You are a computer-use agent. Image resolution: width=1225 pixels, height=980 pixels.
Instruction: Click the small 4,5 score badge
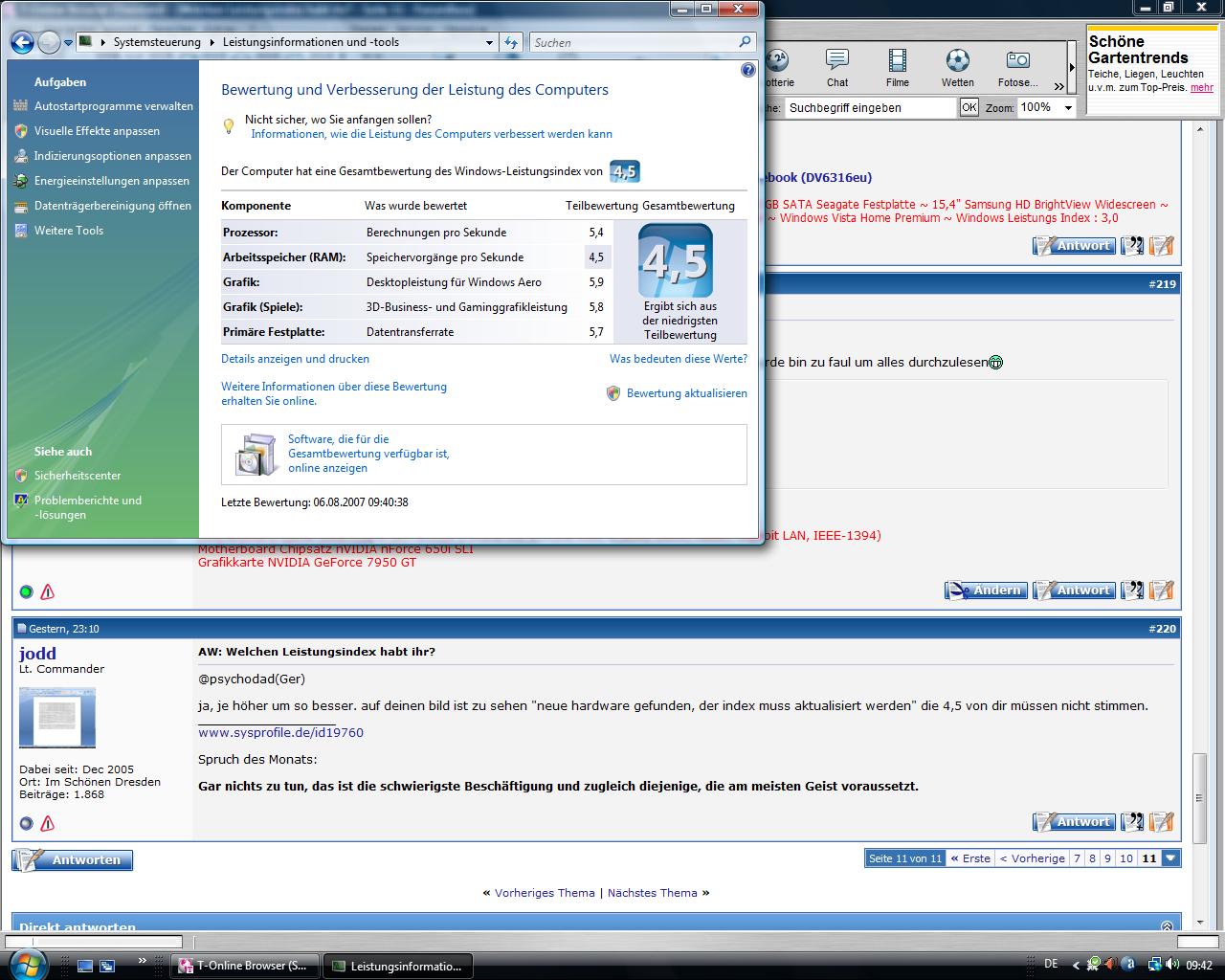click(625, 171)
